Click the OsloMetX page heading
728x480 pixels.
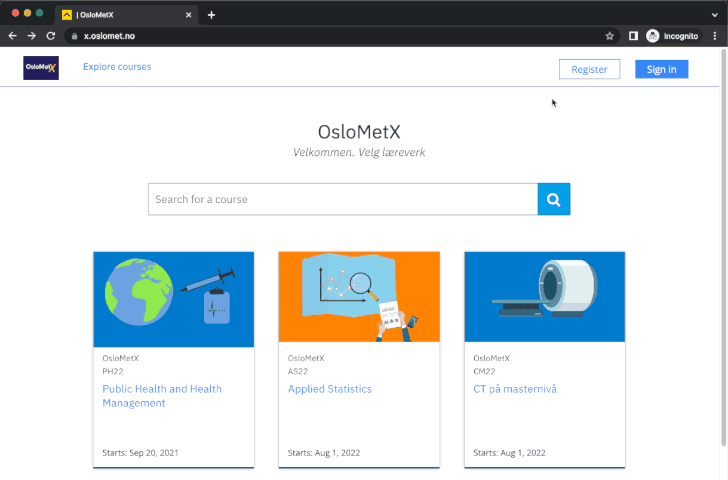(x=359, y=132)
